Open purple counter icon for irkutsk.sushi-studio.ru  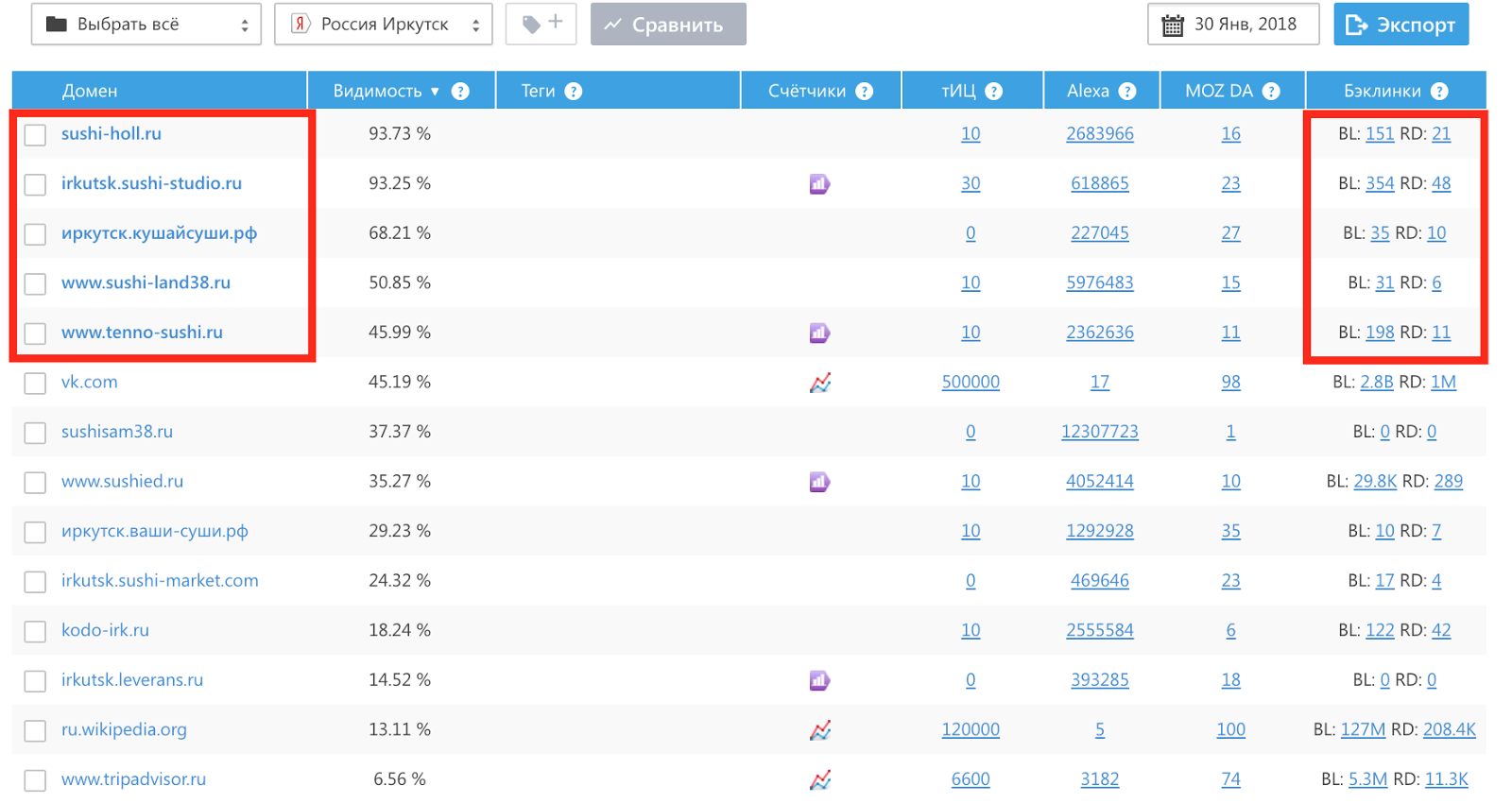(819, 183)
